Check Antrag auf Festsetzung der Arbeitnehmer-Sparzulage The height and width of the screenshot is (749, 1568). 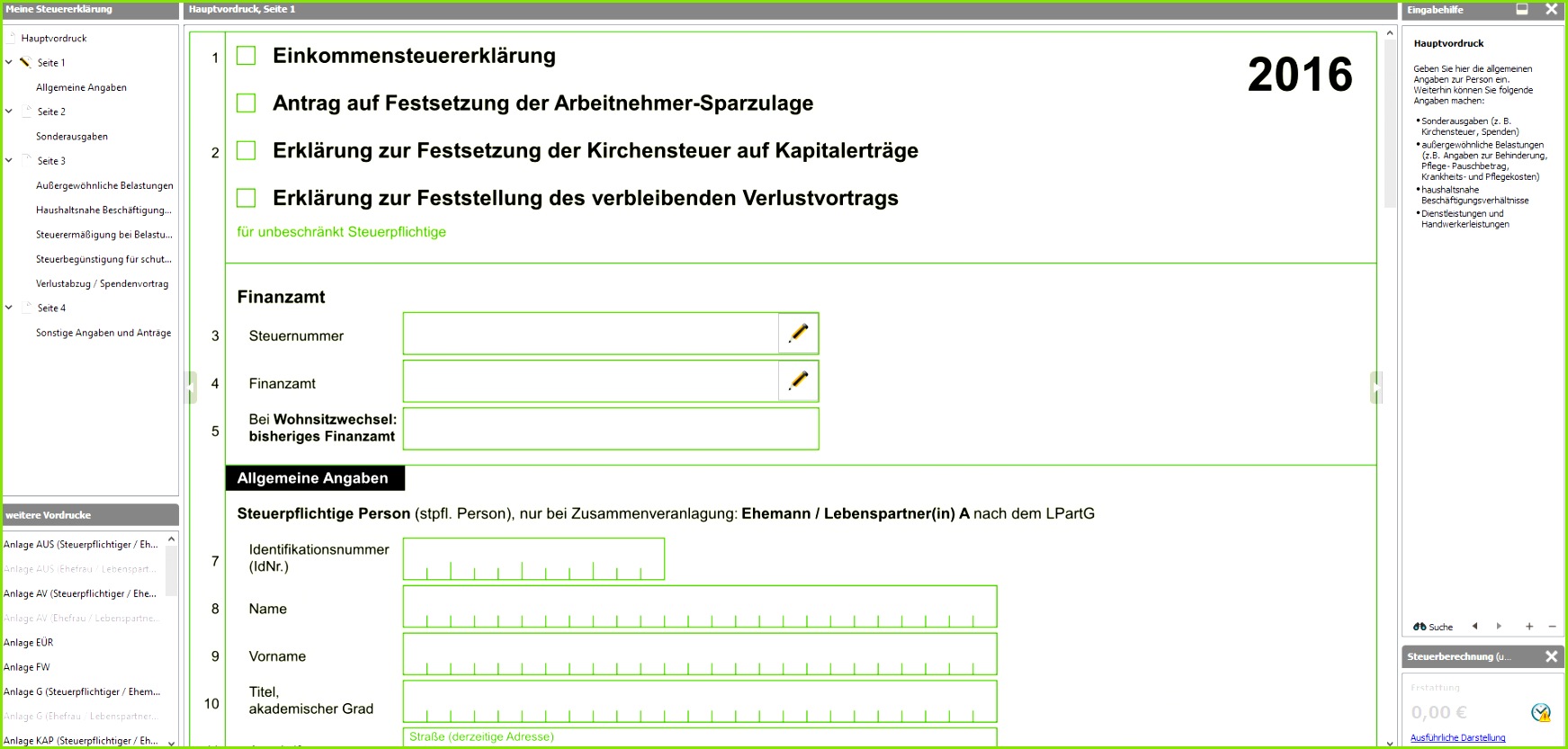(x=246, y=103)
